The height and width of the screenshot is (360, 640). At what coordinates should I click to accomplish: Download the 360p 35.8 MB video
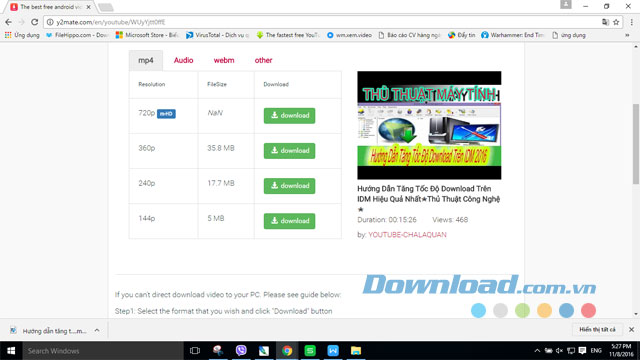289,151
